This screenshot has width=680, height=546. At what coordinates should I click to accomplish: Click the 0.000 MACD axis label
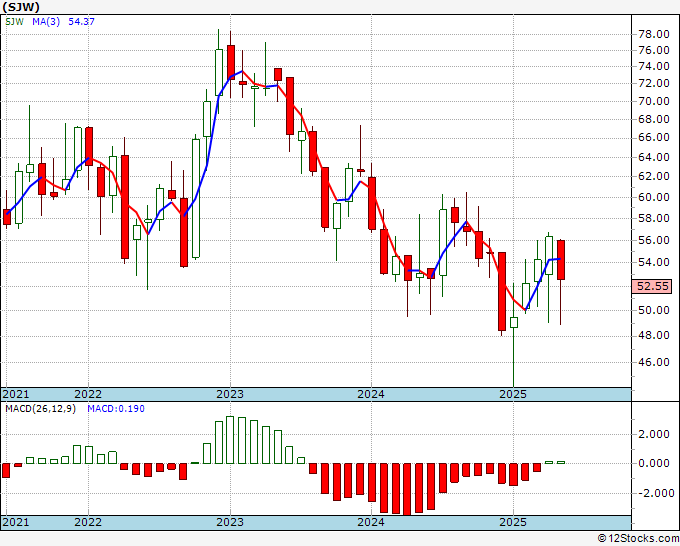click(654, 463)
